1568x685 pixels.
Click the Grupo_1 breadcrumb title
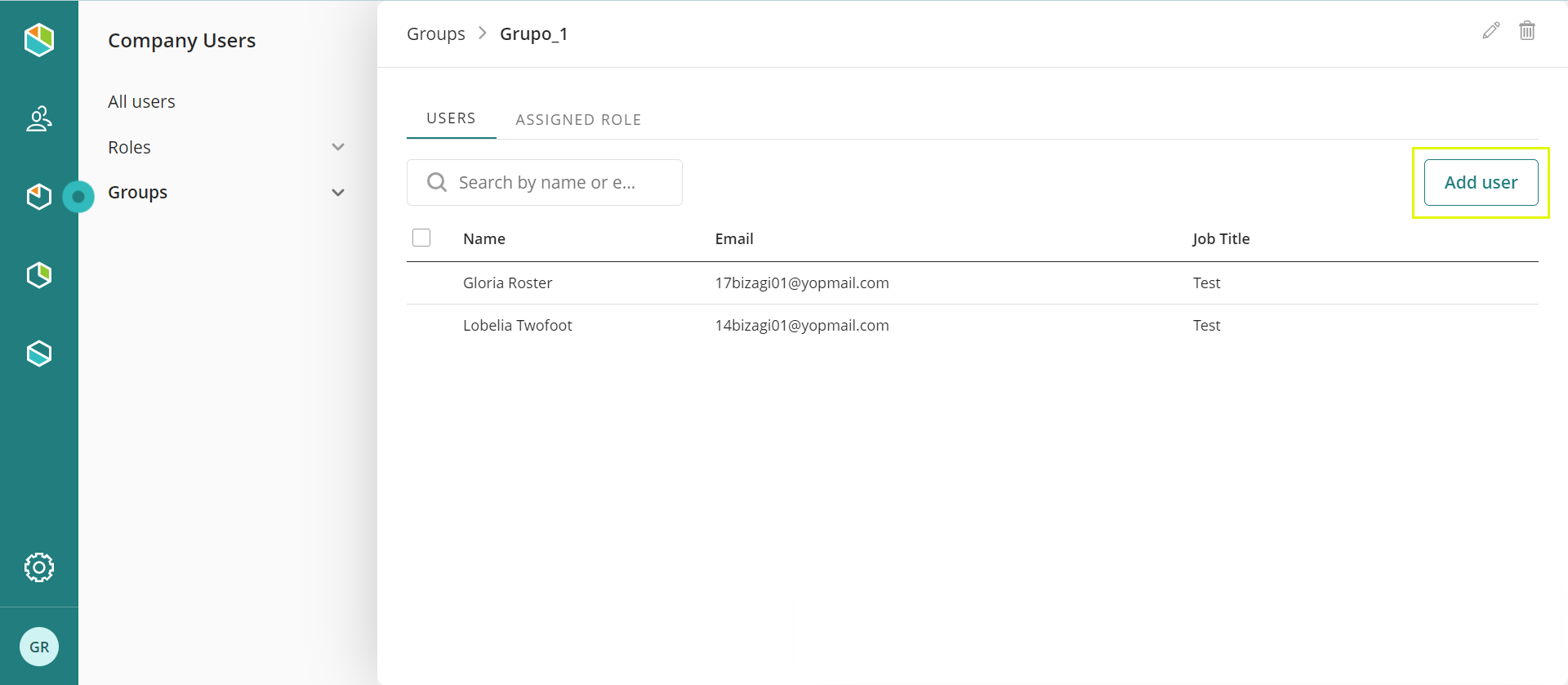point(533,33)
